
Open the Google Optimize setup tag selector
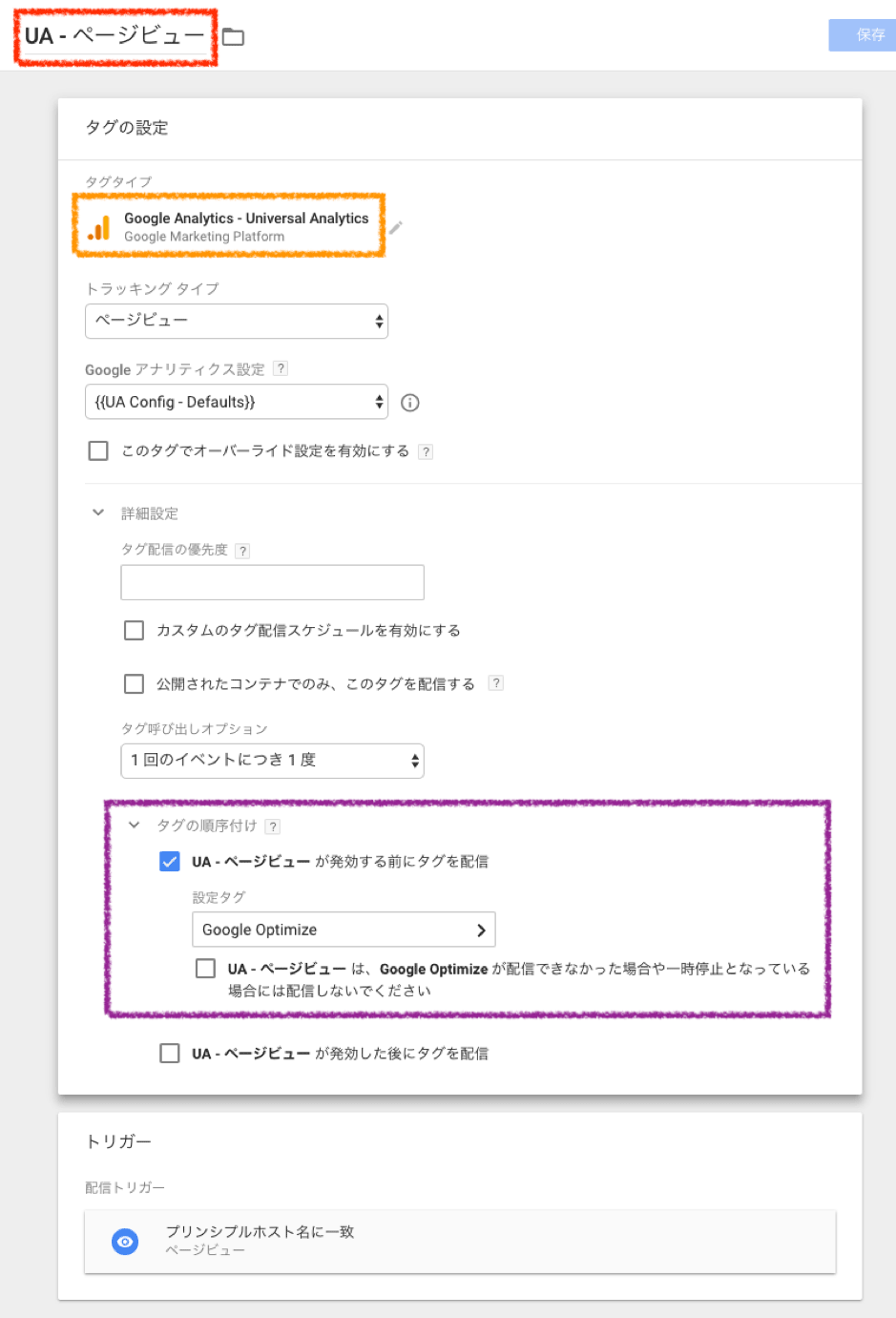(344, 930)
